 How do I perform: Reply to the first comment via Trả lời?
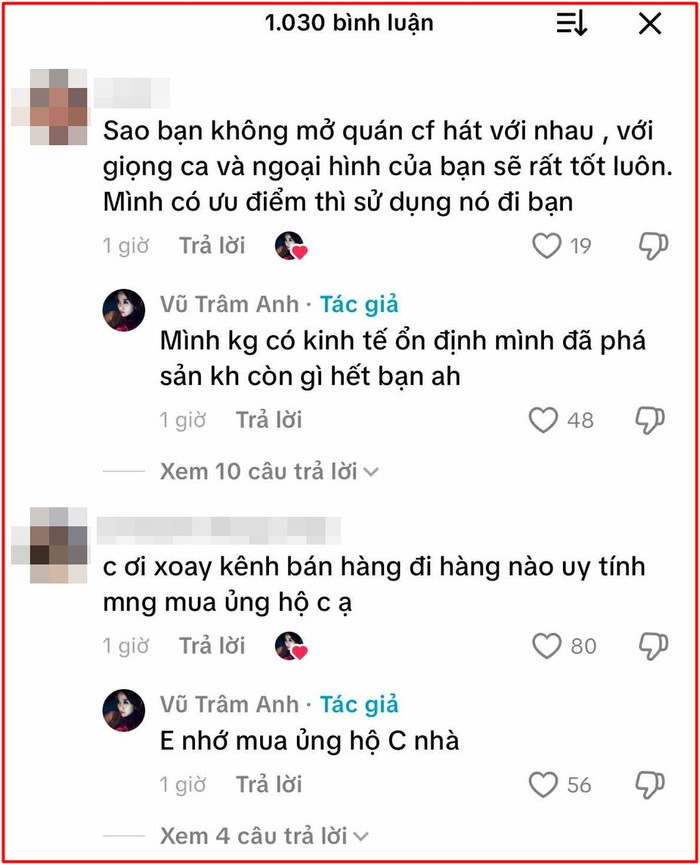pos(212,245)
